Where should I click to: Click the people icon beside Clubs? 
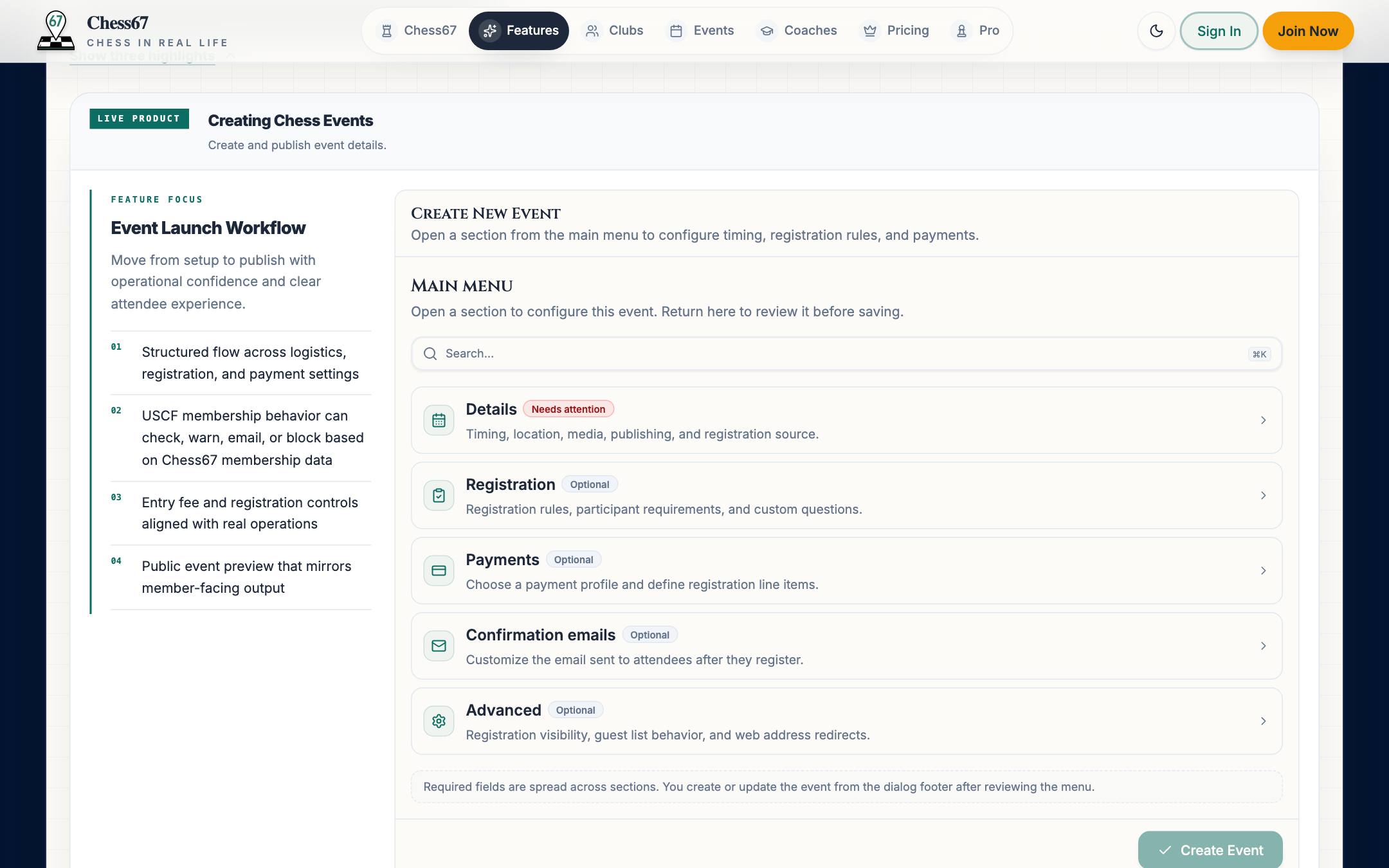click(x=592, y=31)
